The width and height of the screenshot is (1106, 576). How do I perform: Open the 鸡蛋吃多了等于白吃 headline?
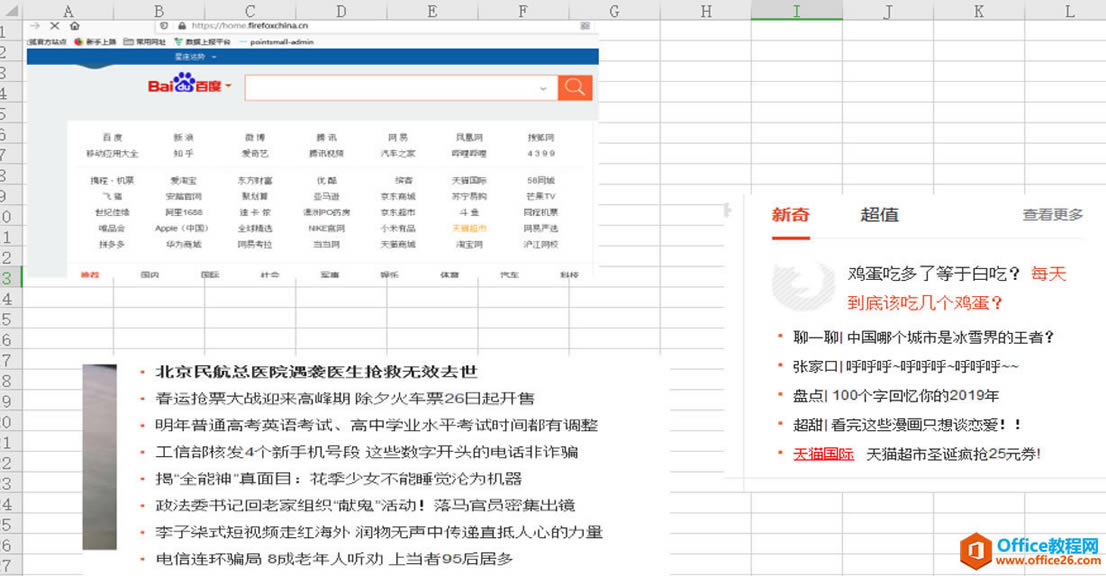pos(934,274)
